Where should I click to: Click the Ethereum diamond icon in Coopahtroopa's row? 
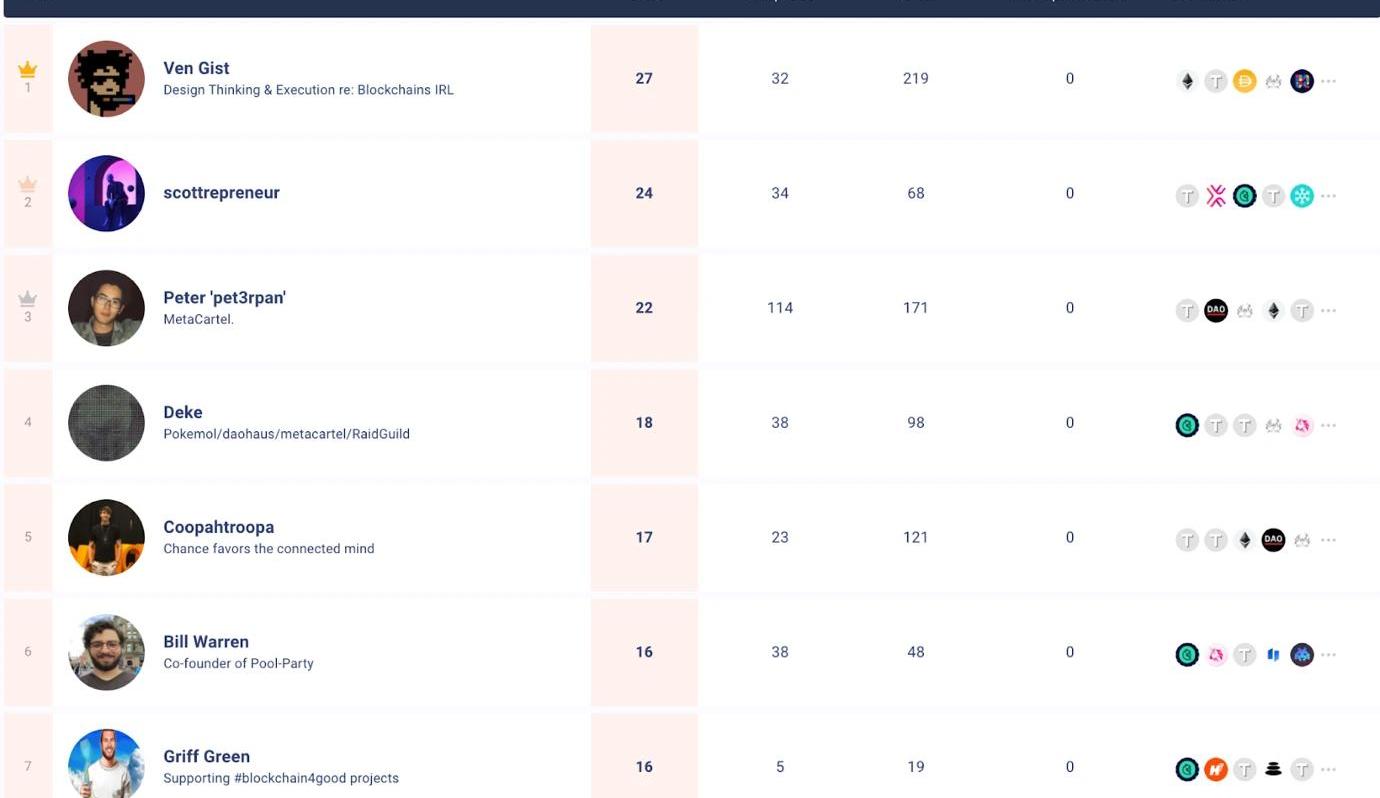click(x=1244, y=540)
